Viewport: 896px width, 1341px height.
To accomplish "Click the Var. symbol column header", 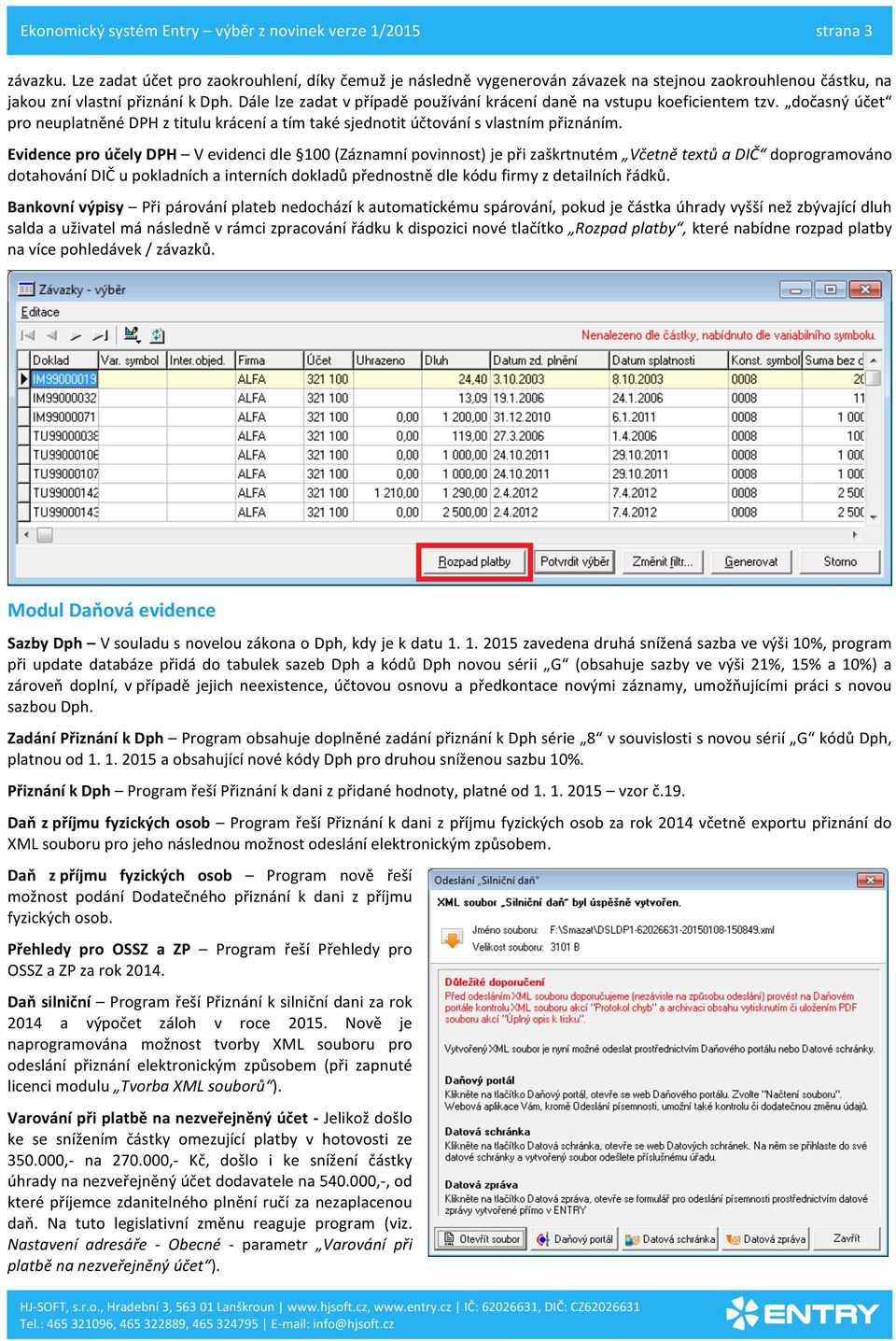I will click(132, 360).
